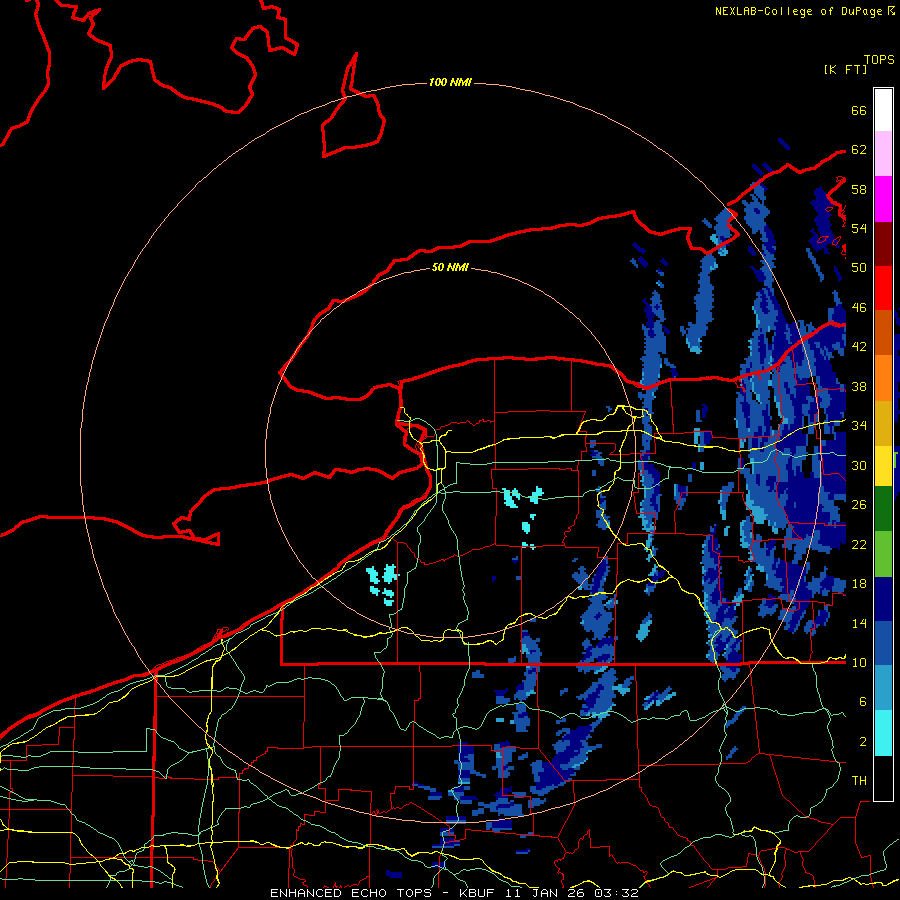The width and height of the screenshot is (900, 900).
Task: Click the cyan legend swatch
Action: click(x=883, y=733)
